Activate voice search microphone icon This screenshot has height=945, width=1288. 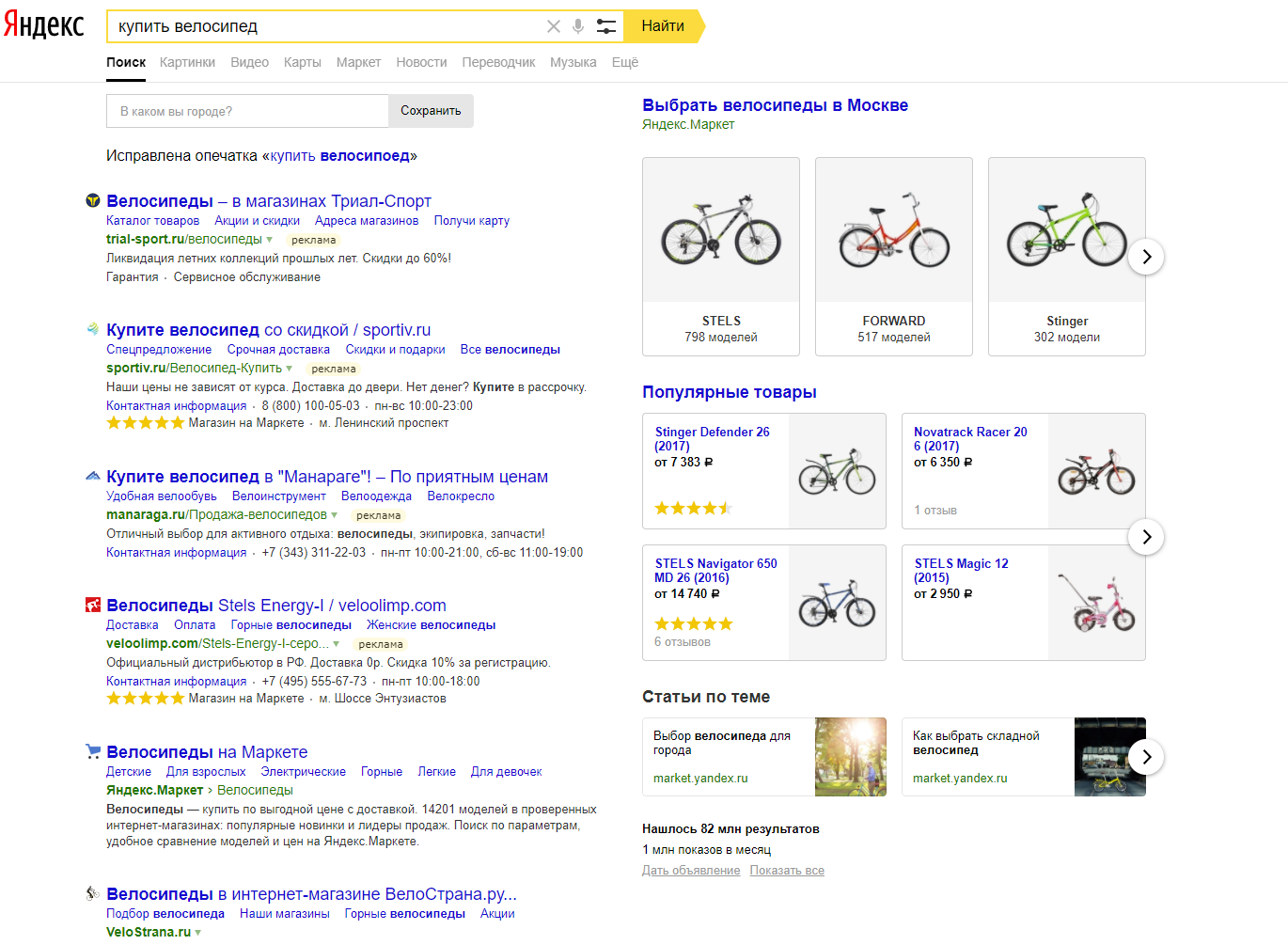click(x=578, y=26)
